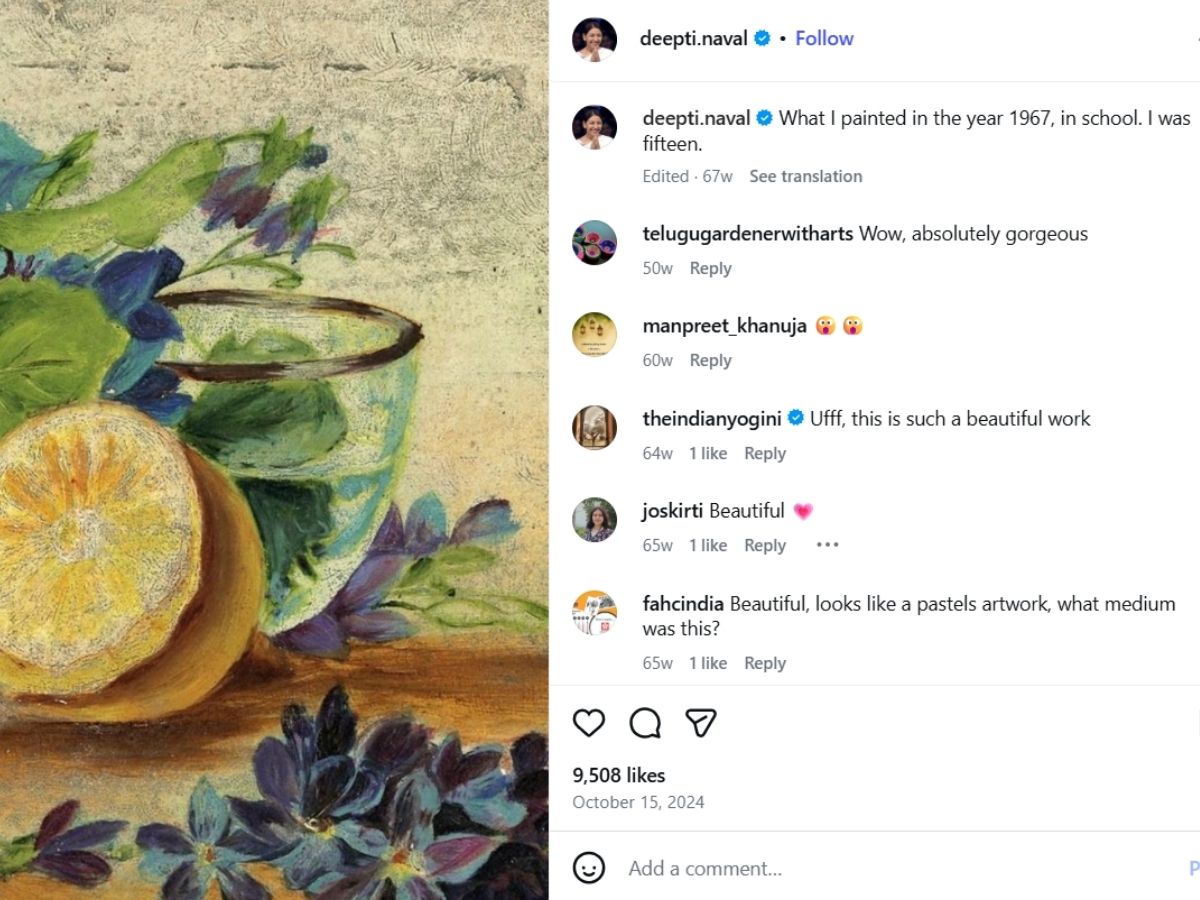1200x900 pixels.
Task: See translation of the caption
Action: 805,176
